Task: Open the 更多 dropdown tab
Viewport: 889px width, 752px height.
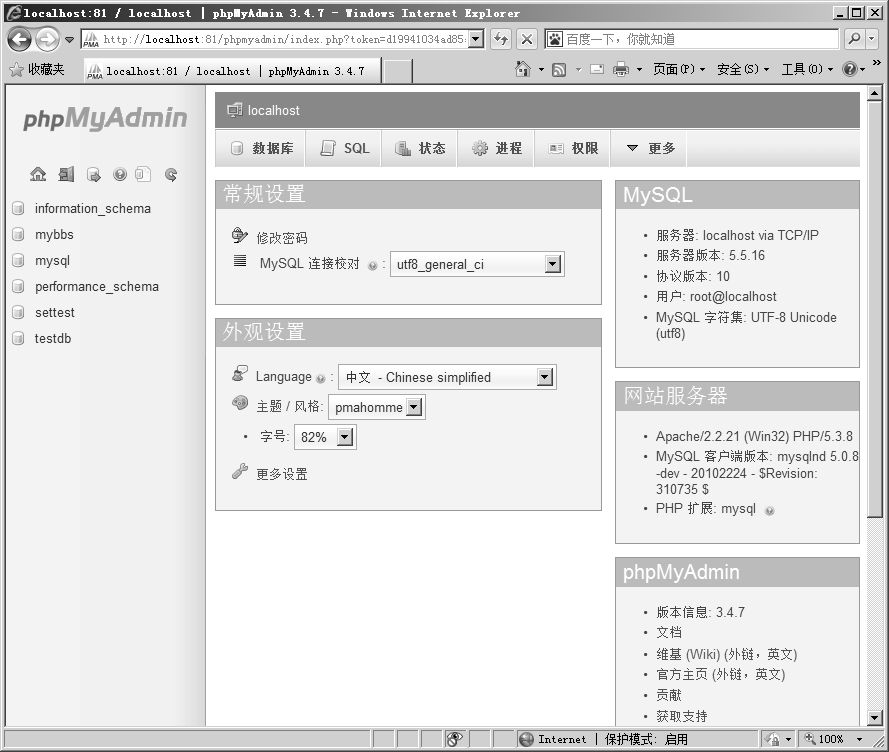Action: click(x=649, y=148)
